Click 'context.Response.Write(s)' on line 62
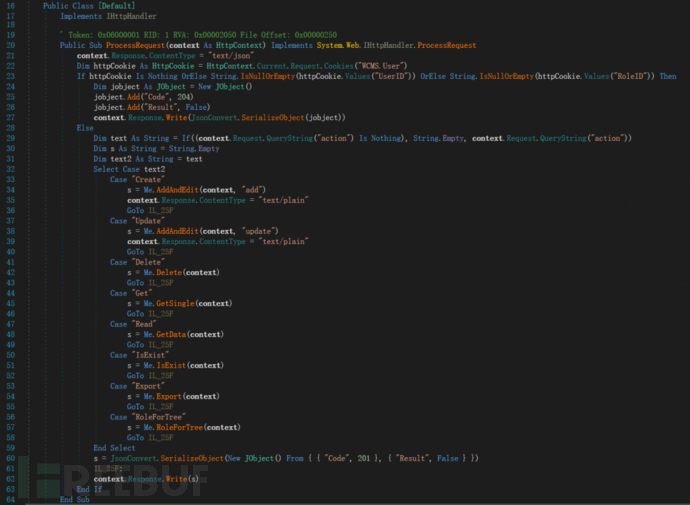Viewport: 690px width, 505px height. click(146, 479)
